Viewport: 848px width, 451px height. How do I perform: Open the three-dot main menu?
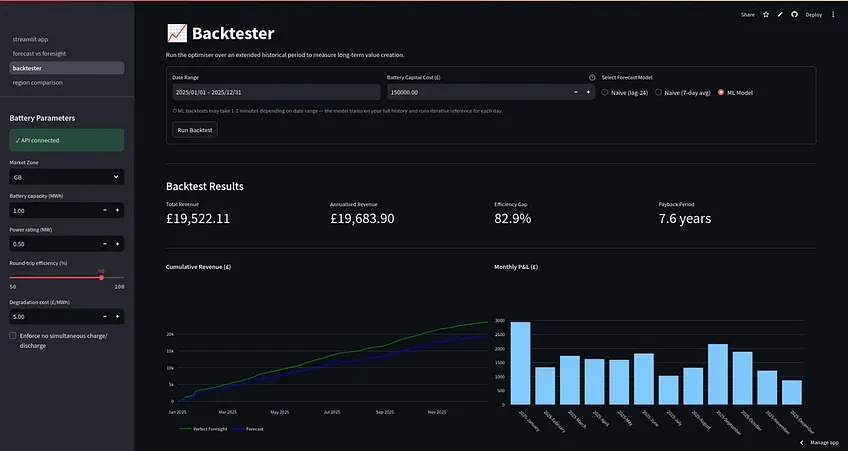(833, 15)
